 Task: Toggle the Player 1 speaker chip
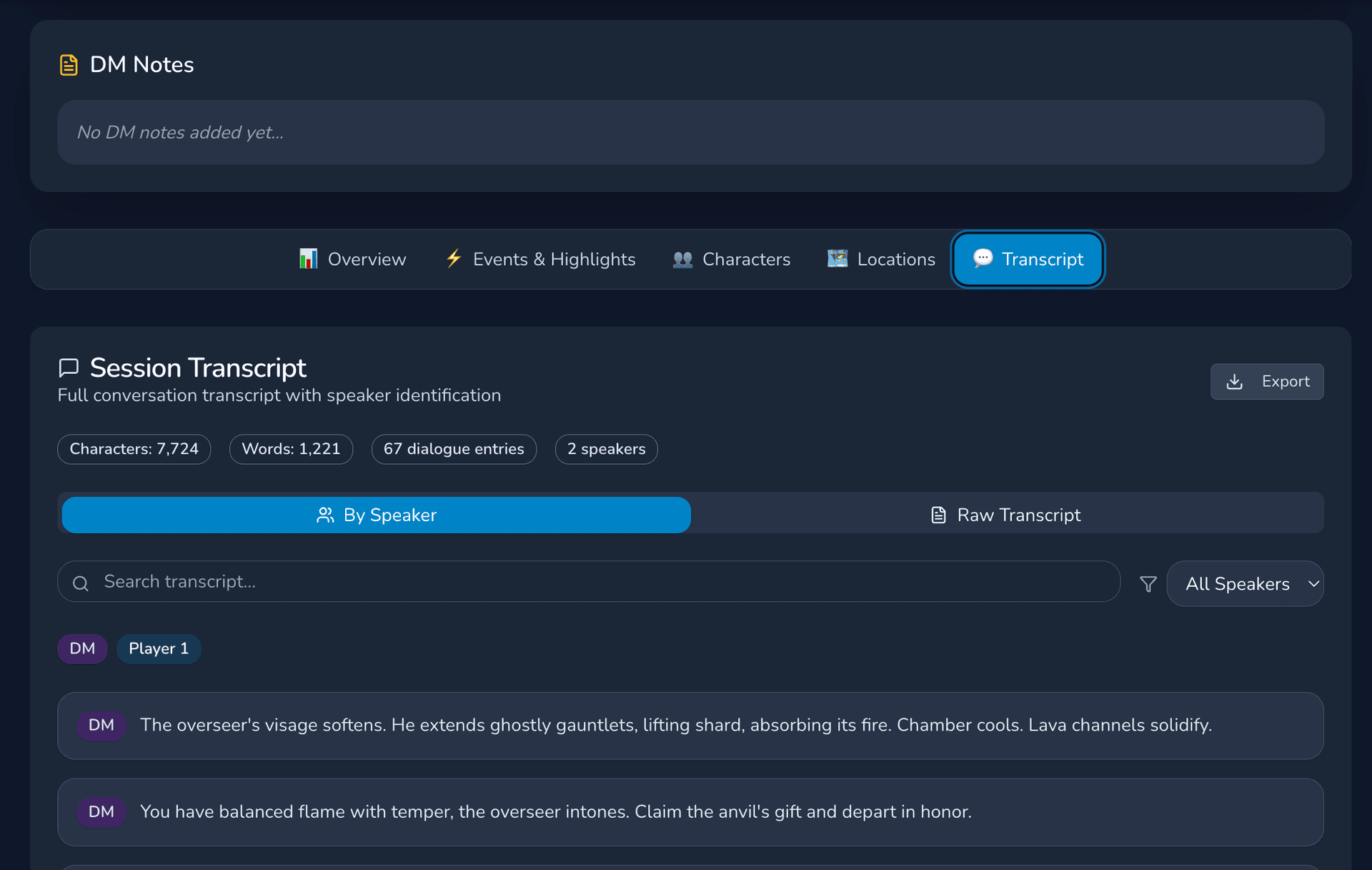(x=159, y=648)
